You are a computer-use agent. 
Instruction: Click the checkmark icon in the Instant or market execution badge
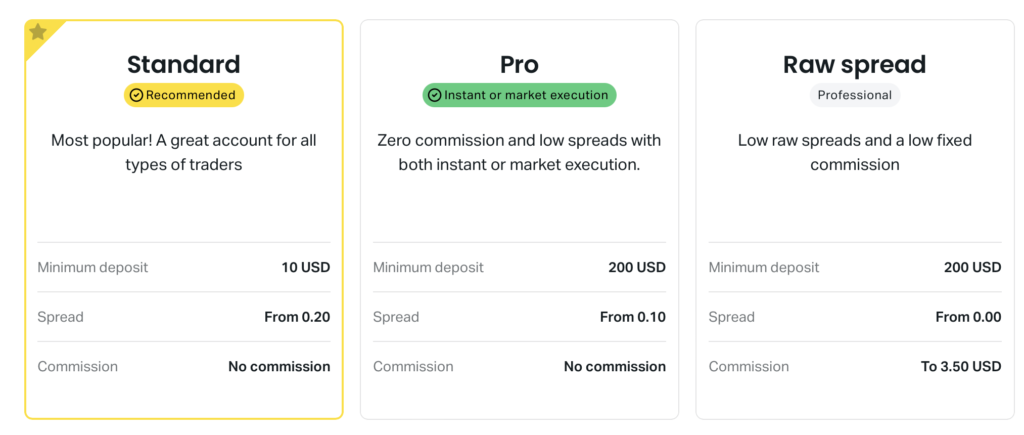coord(434,95)
